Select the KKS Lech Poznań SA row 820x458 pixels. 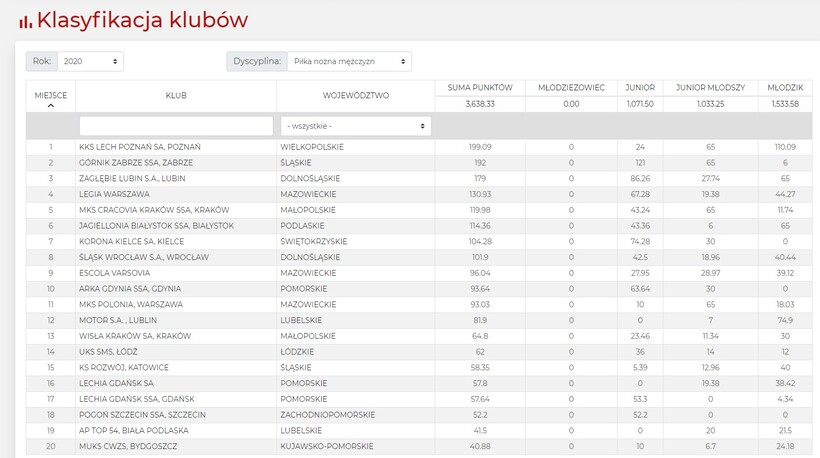tap(419, 147)
